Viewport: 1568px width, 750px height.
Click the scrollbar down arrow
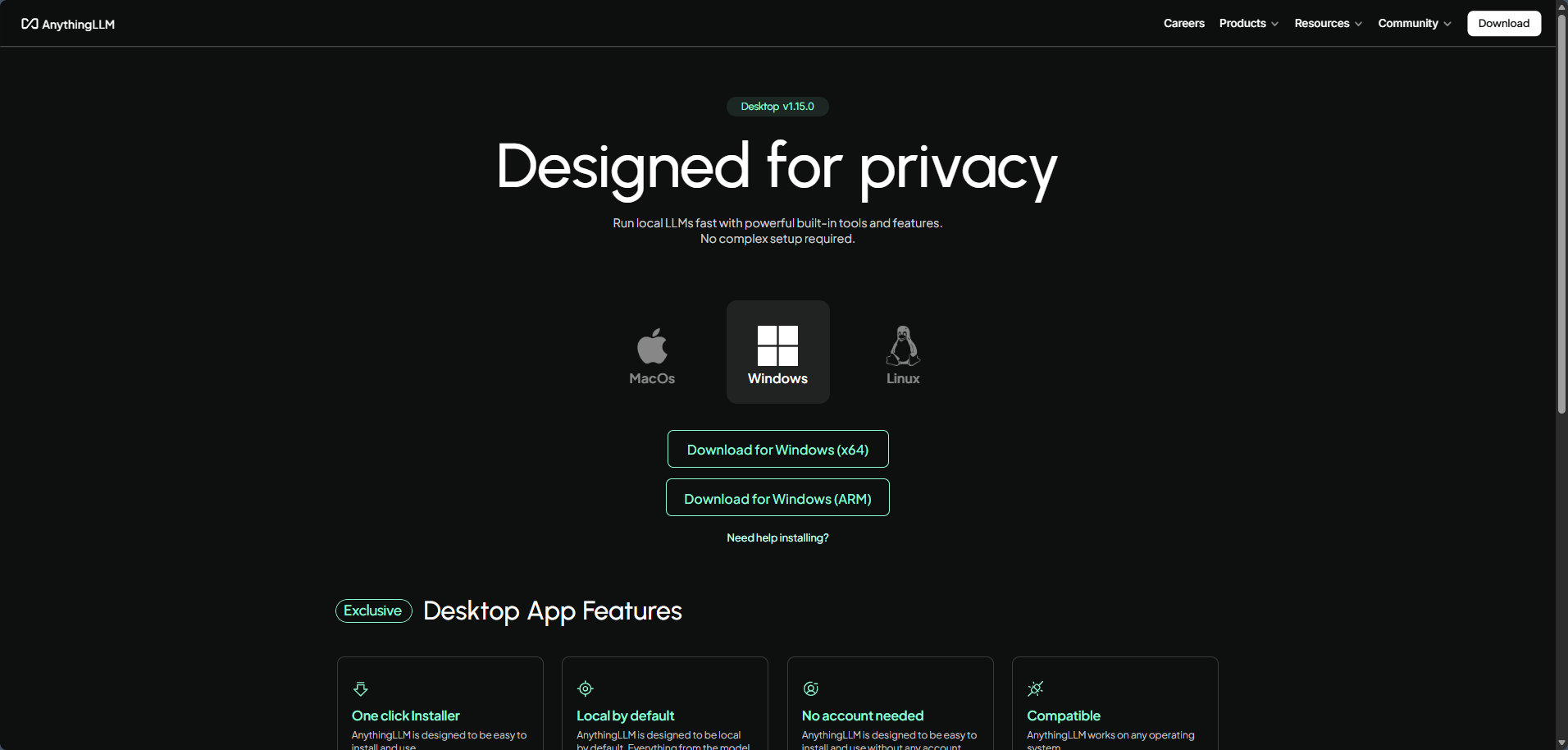[1562, 743]
